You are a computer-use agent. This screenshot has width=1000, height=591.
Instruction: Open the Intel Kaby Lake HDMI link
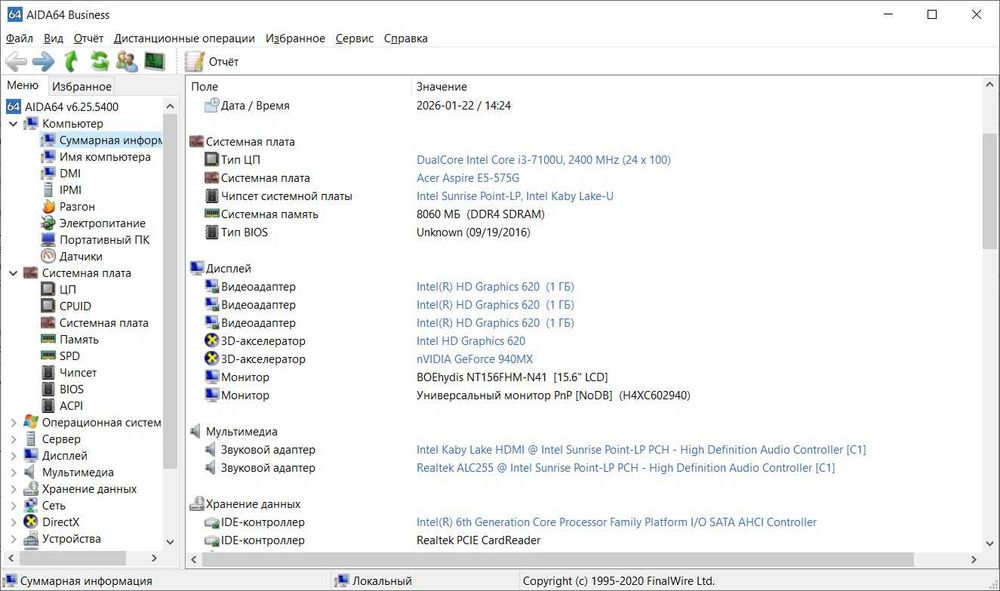pos(641,449)
